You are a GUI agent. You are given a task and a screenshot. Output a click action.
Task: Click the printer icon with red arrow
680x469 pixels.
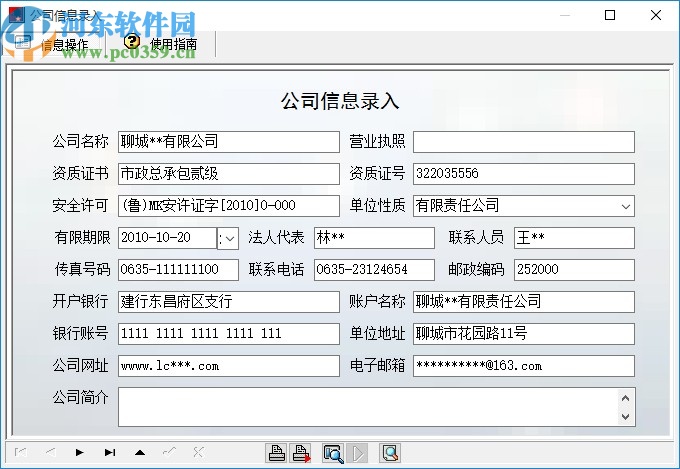(302, 453)
